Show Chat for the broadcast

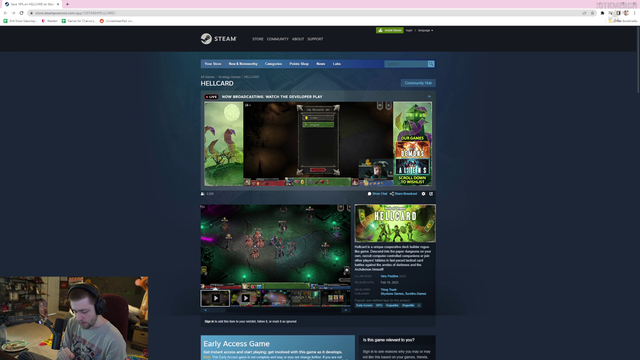[378, 194]
